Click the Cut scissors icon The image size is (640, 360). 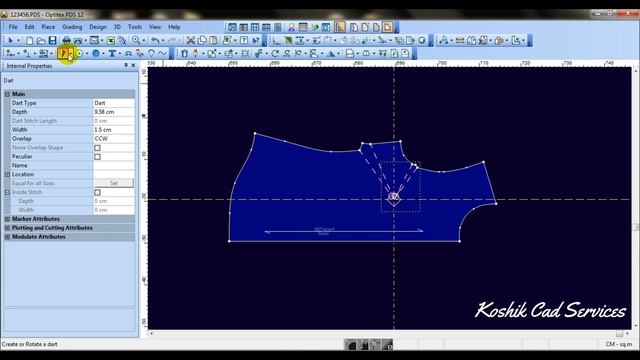pos(190,40)
